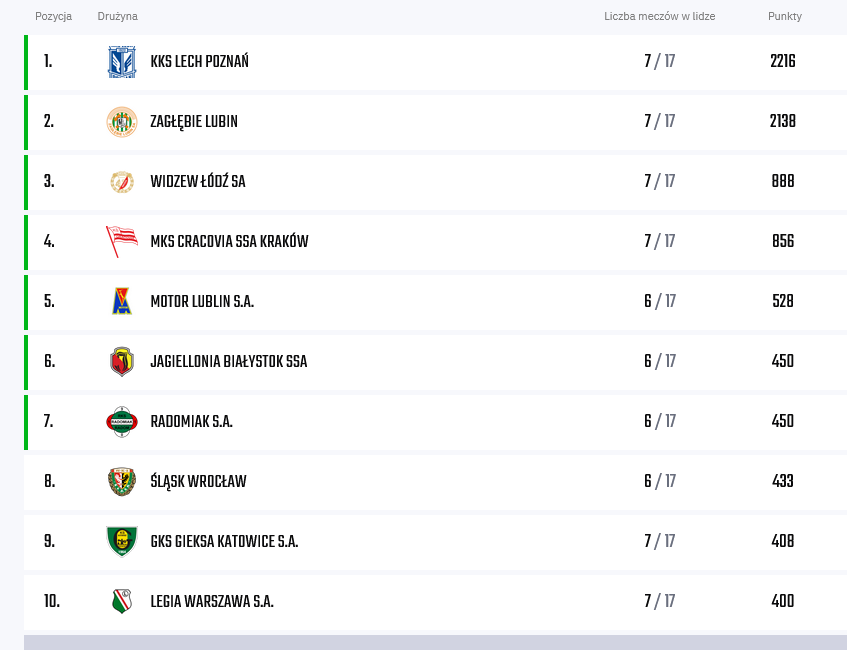Click the KKS Lech Poznań club crest
Viewport: 847px width, 650px height.
pos(122,62)
